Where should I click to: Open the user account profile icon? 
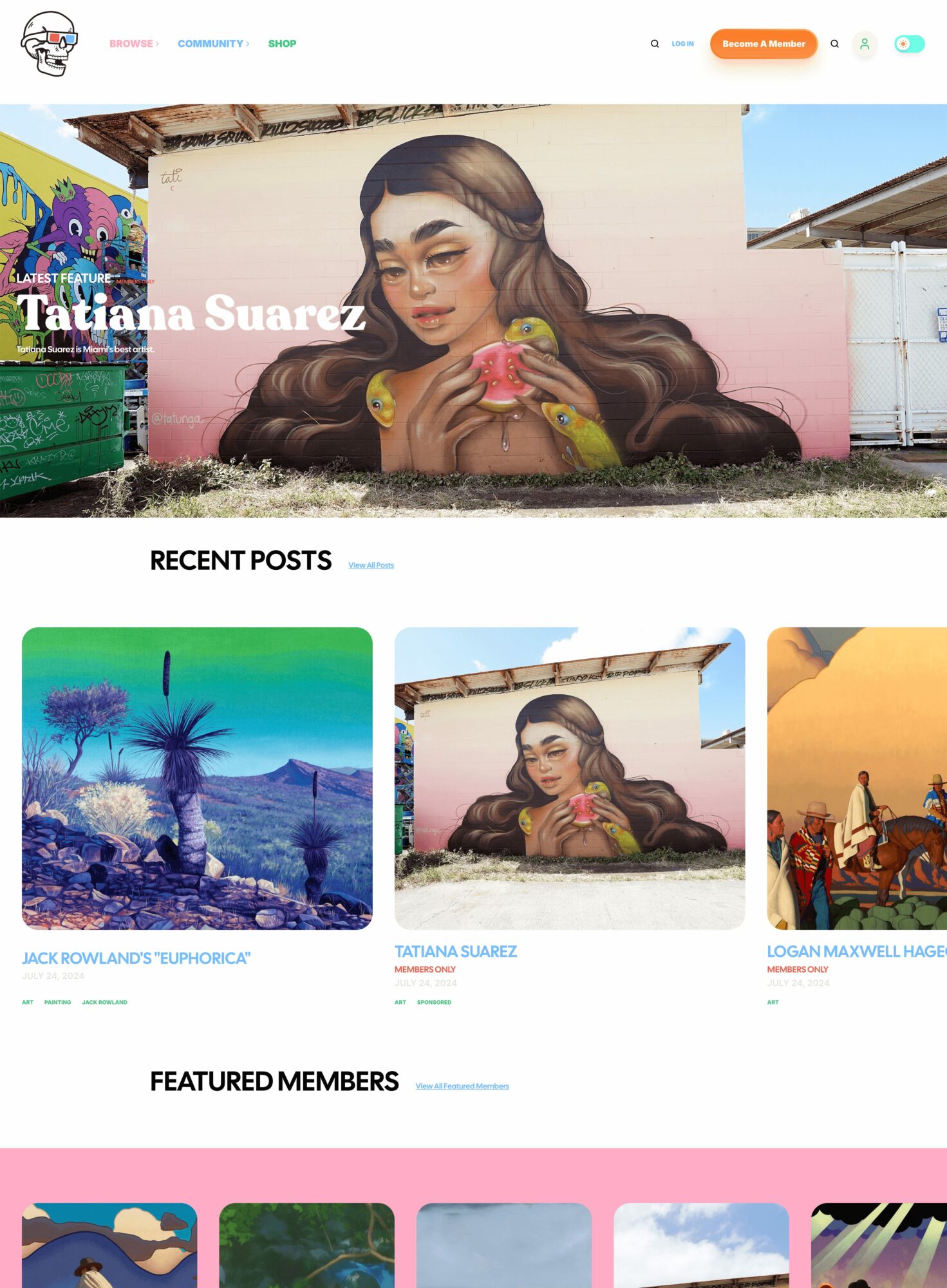point(865,44)
